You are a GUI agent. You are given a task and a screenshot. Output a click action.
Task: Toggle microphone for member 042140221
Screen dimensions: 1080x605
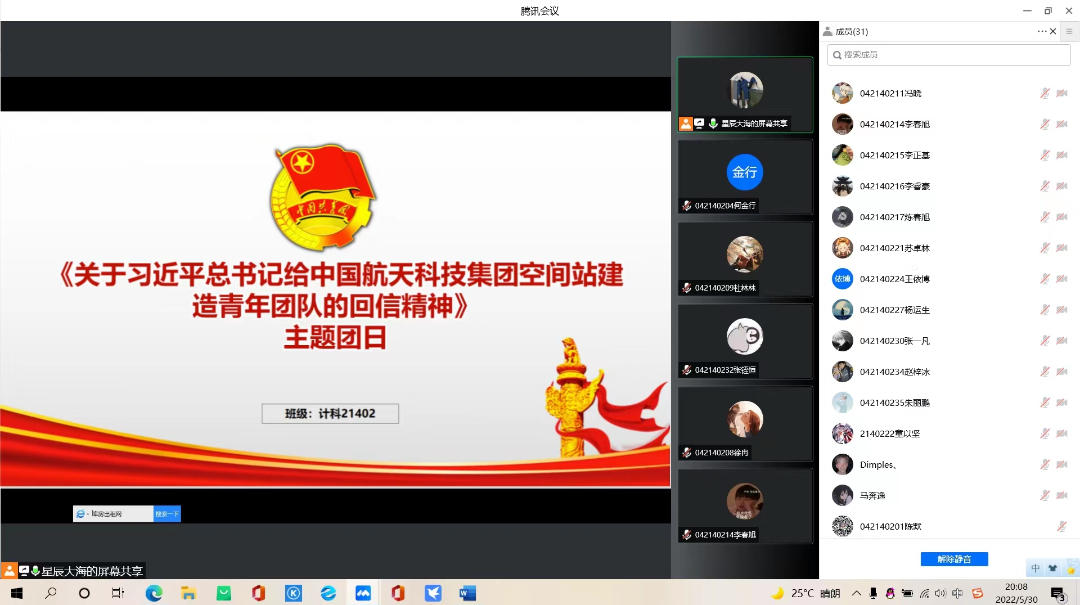click(1045, 248)
